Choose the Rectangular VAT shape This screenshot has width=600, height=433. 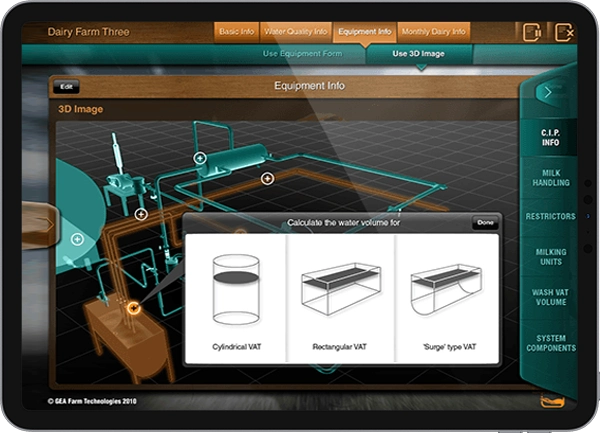[340, 297]
